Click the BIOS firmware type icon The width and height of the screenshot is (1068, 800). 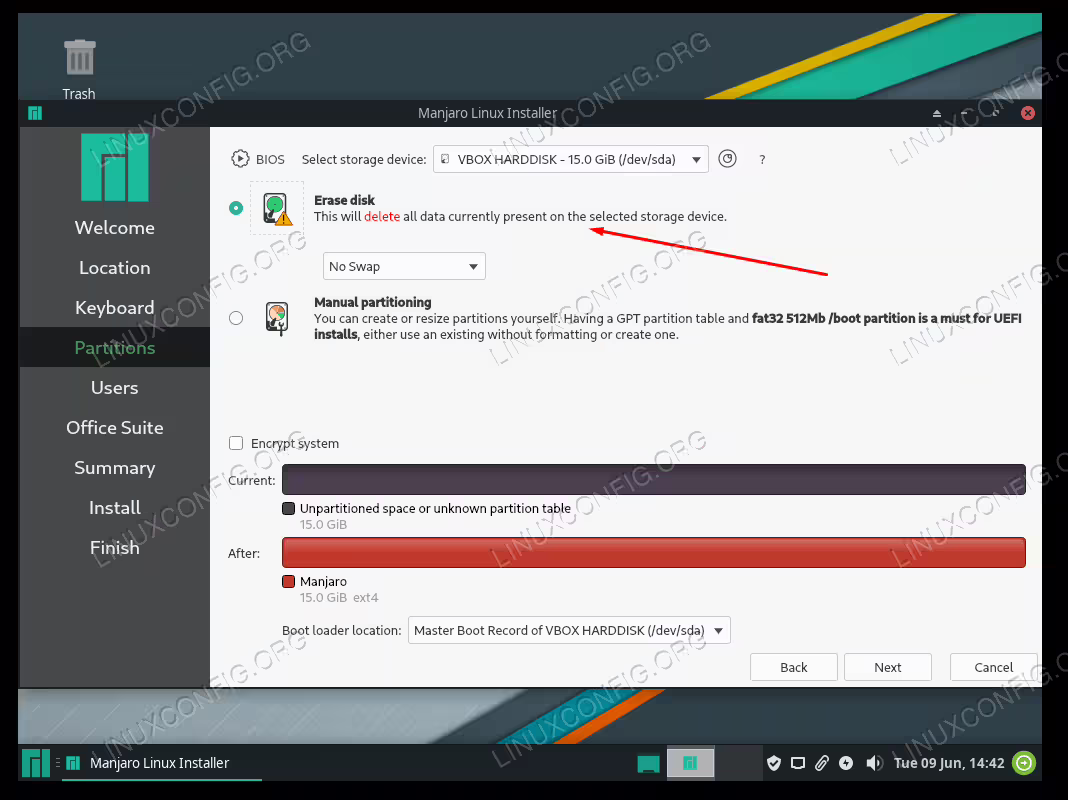click(240, 159)
